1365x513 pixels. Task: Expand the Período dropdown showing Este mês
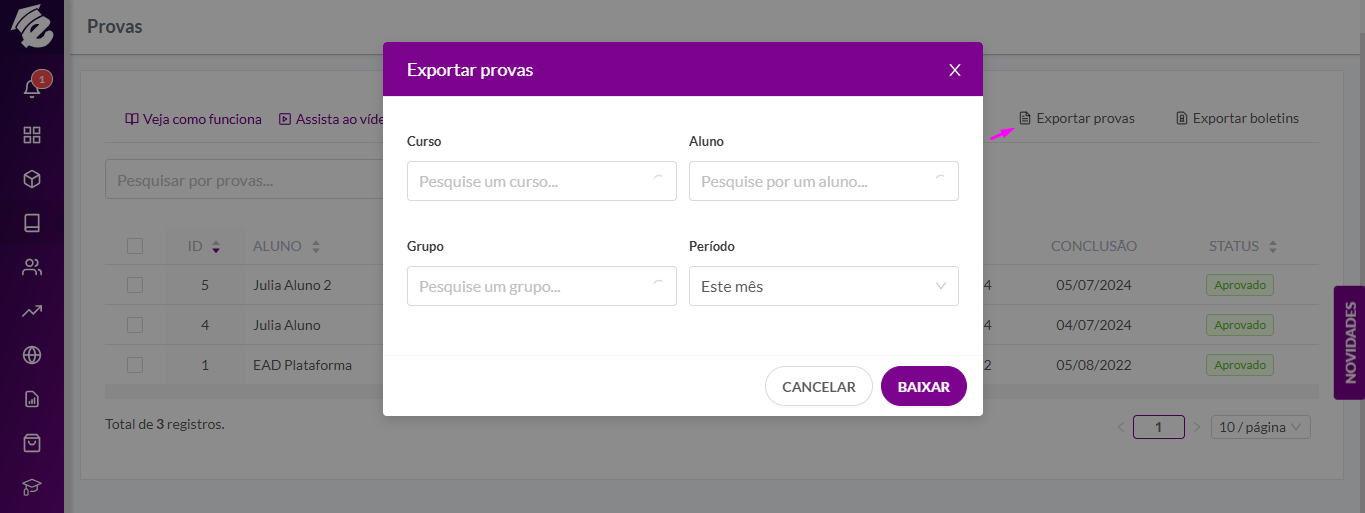(x=824, y=286)
